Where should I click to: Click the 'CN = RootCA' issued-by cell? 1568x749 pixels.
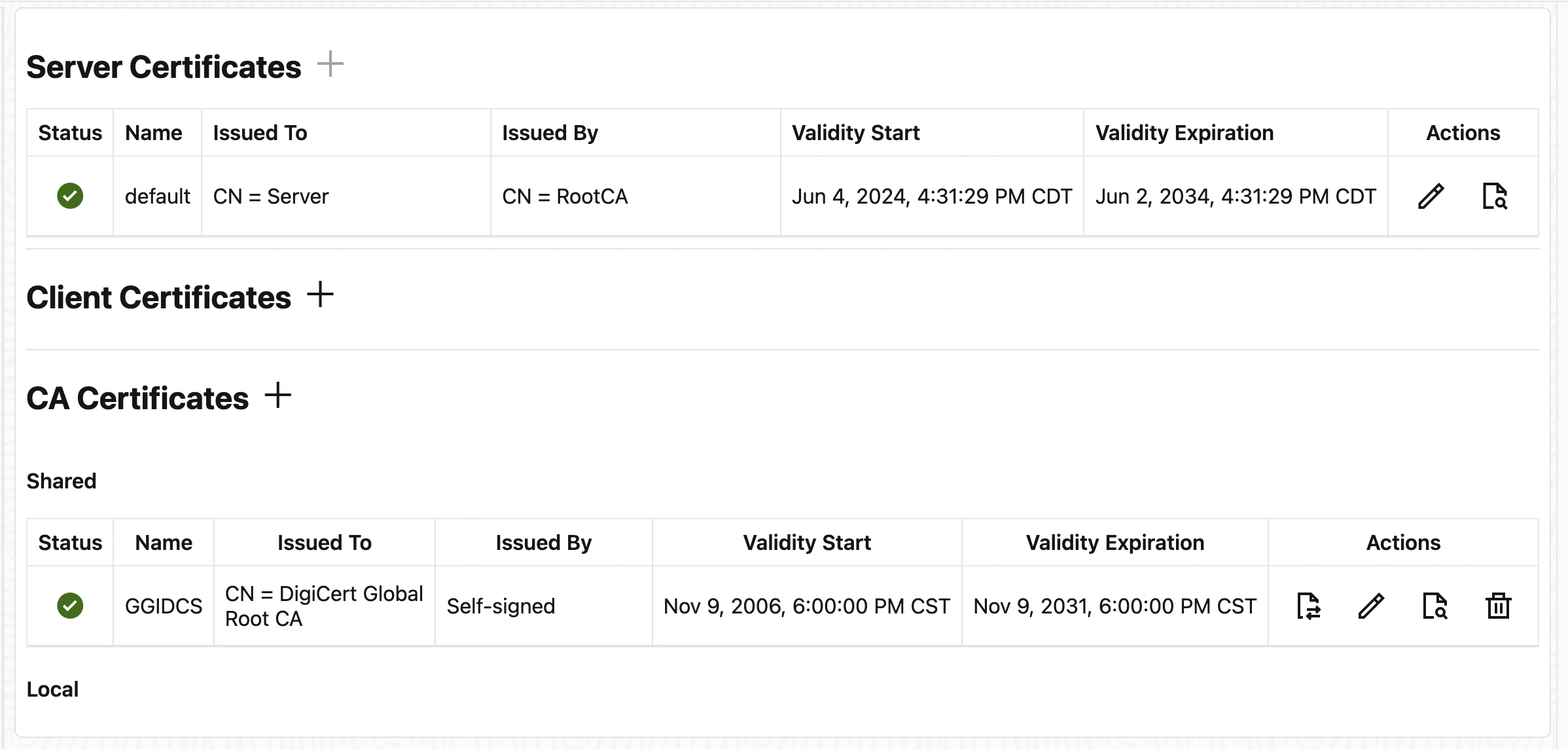coord(565,196)
